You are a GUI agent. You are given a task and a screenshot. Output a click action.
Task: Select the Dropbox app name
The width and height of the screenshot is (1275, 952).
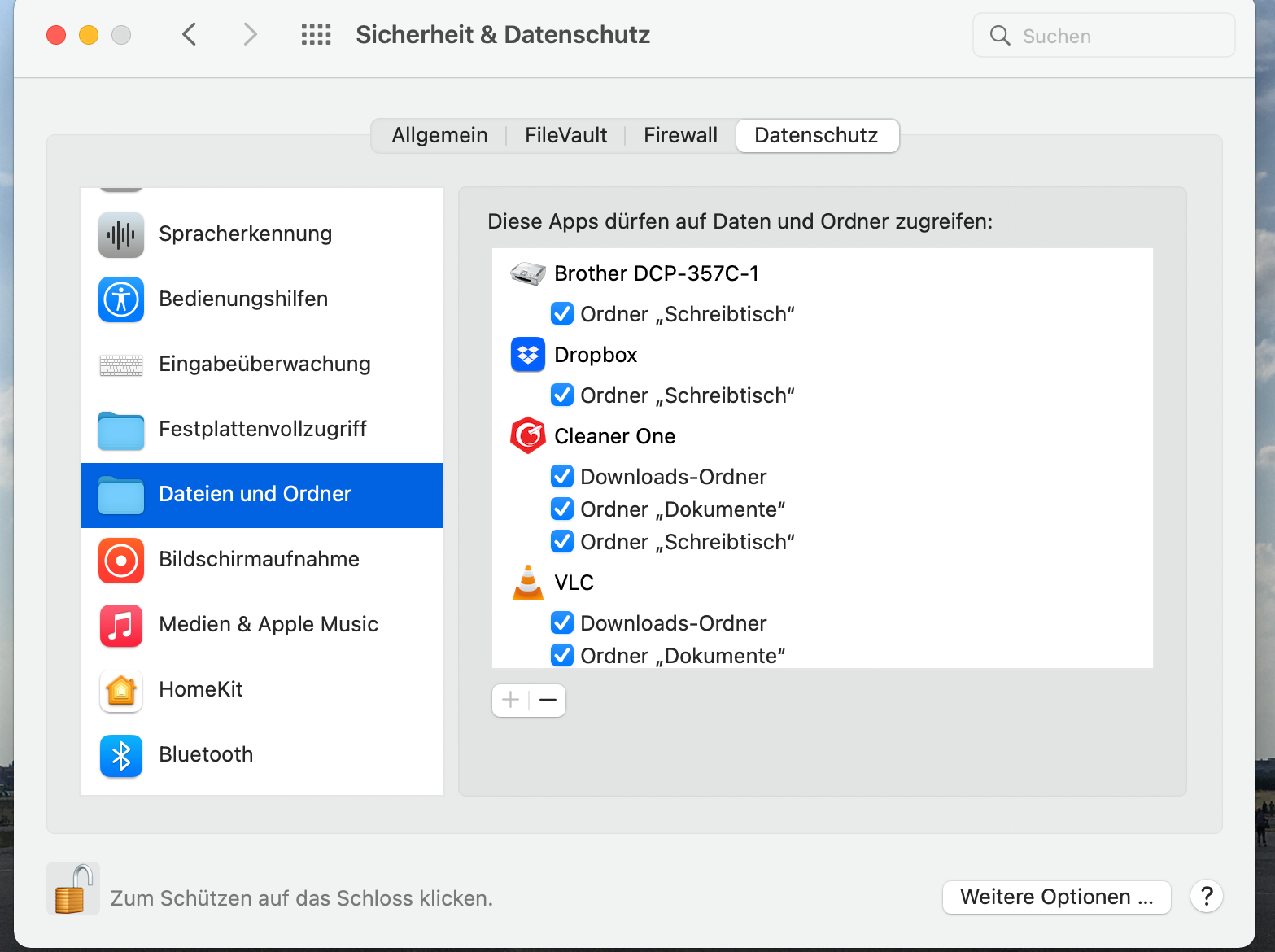coord(596,355)
